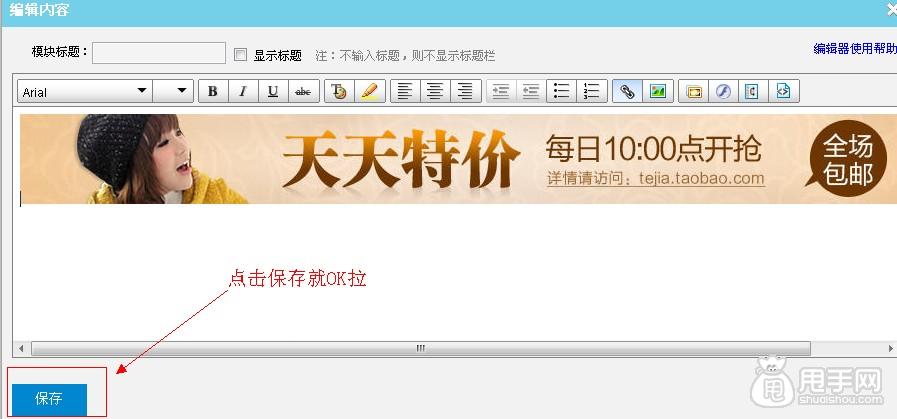Click the 模块标题 input field
897x419 pixels.
(159, 53)
